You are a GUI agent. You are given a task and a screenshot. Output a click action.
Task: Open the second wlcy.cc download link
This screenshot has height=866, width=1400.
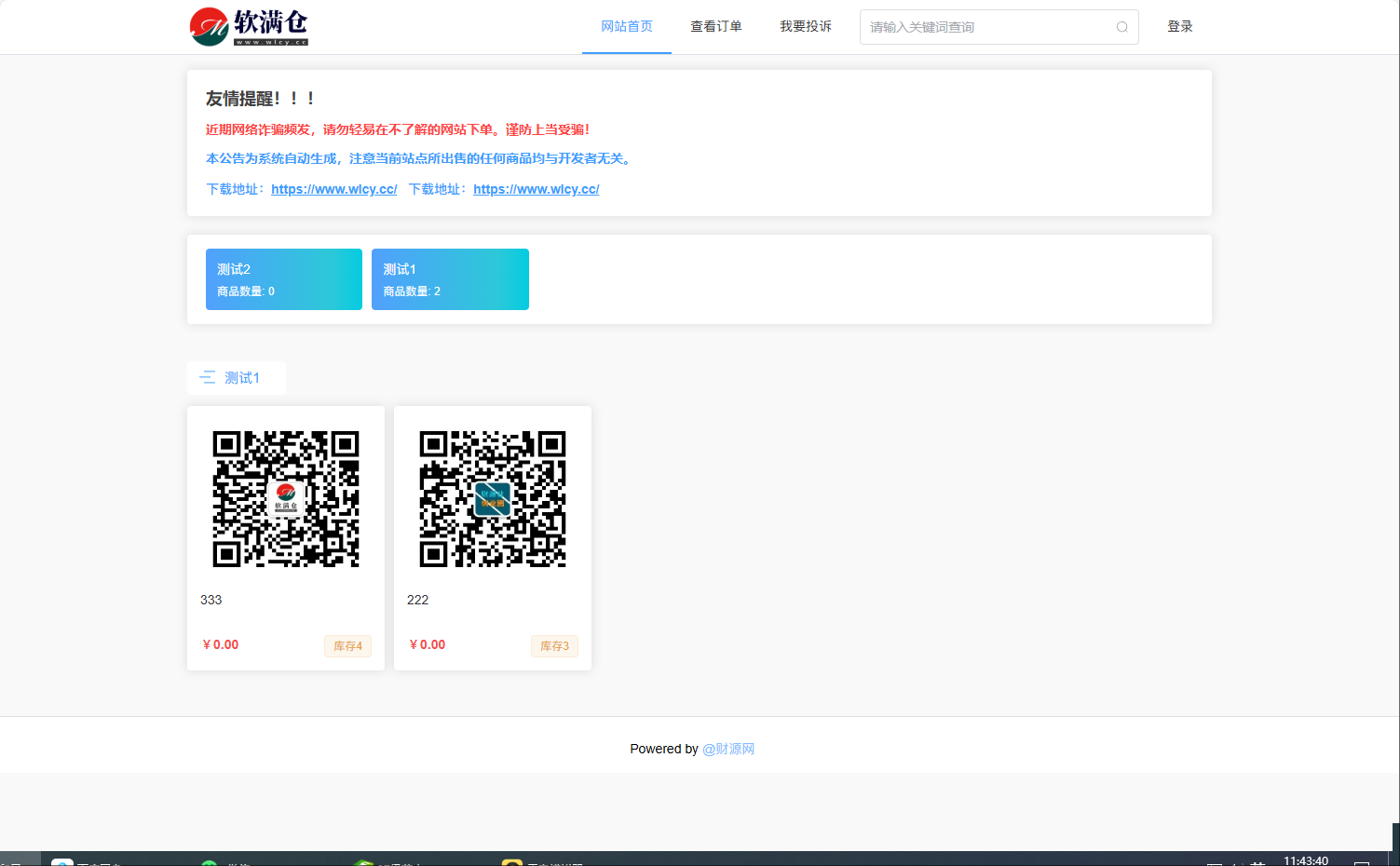[x=536, y=189]
